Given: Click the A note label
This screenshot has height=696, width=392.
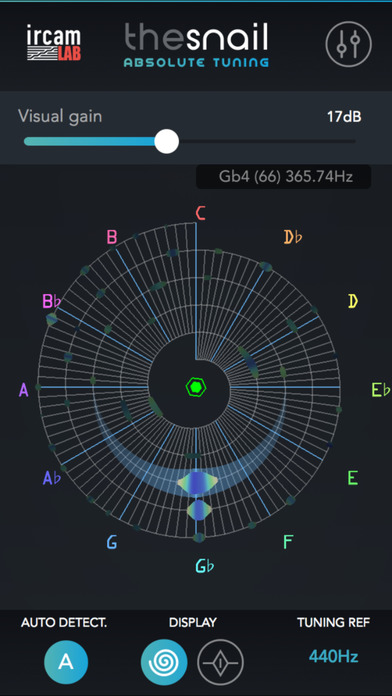Looking at the screenshot, I should (24, 390).
